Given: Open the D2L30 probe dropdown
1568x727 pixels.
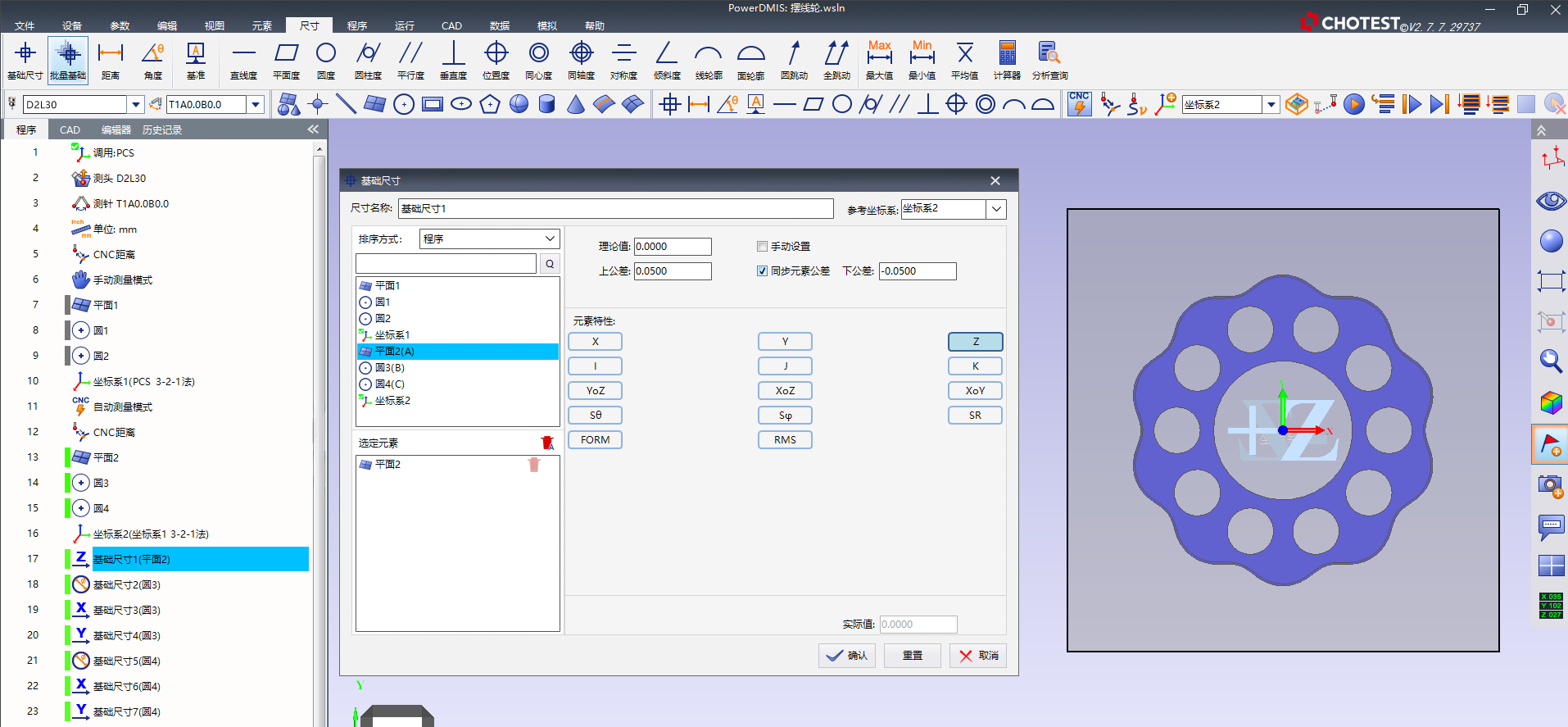Looking at the screenshot, I should [x=136, y=105].
